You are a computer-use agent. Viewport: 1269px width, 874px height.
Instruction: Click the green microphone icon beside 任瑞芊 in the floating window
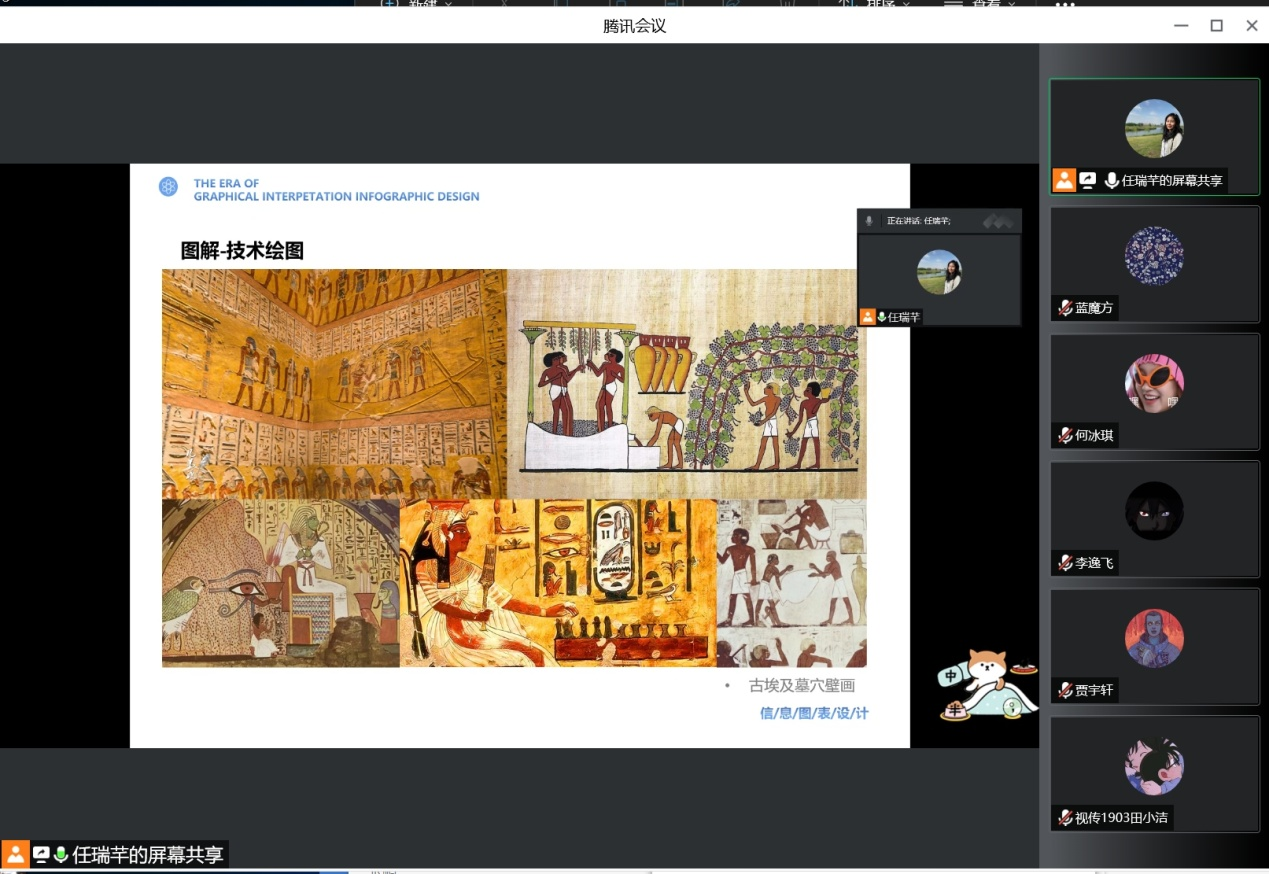[882, 317]
